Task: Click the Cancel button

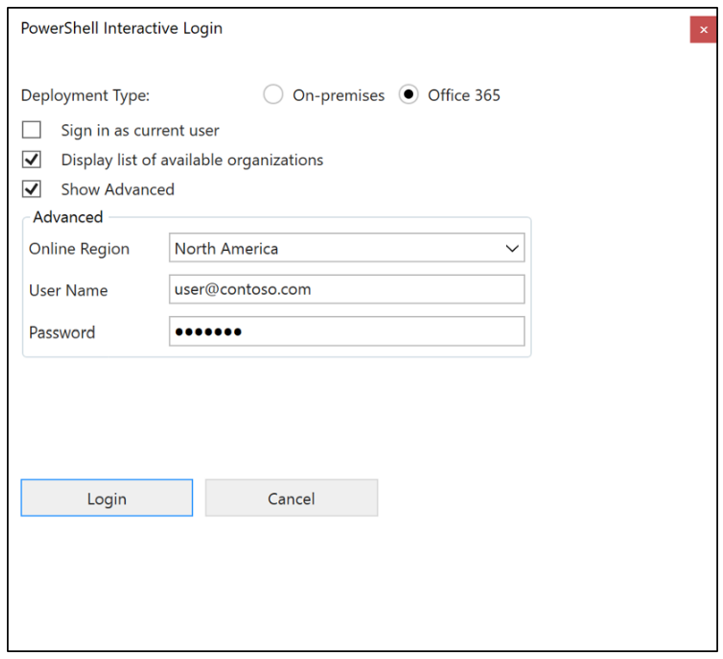Action: [291, 498]
